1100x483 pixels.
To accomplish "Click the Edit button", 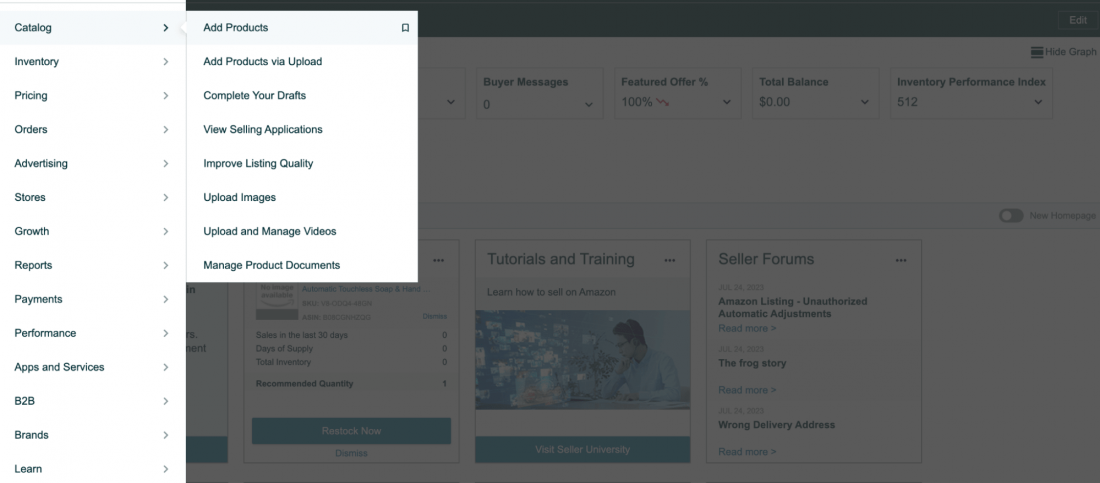I will [x=1078, y=20].
